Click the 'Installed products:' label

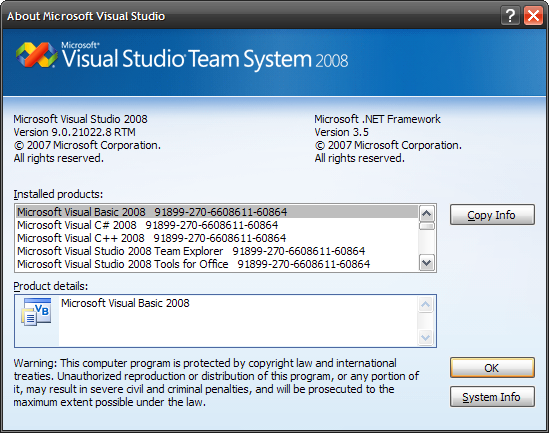coord(58,194)
